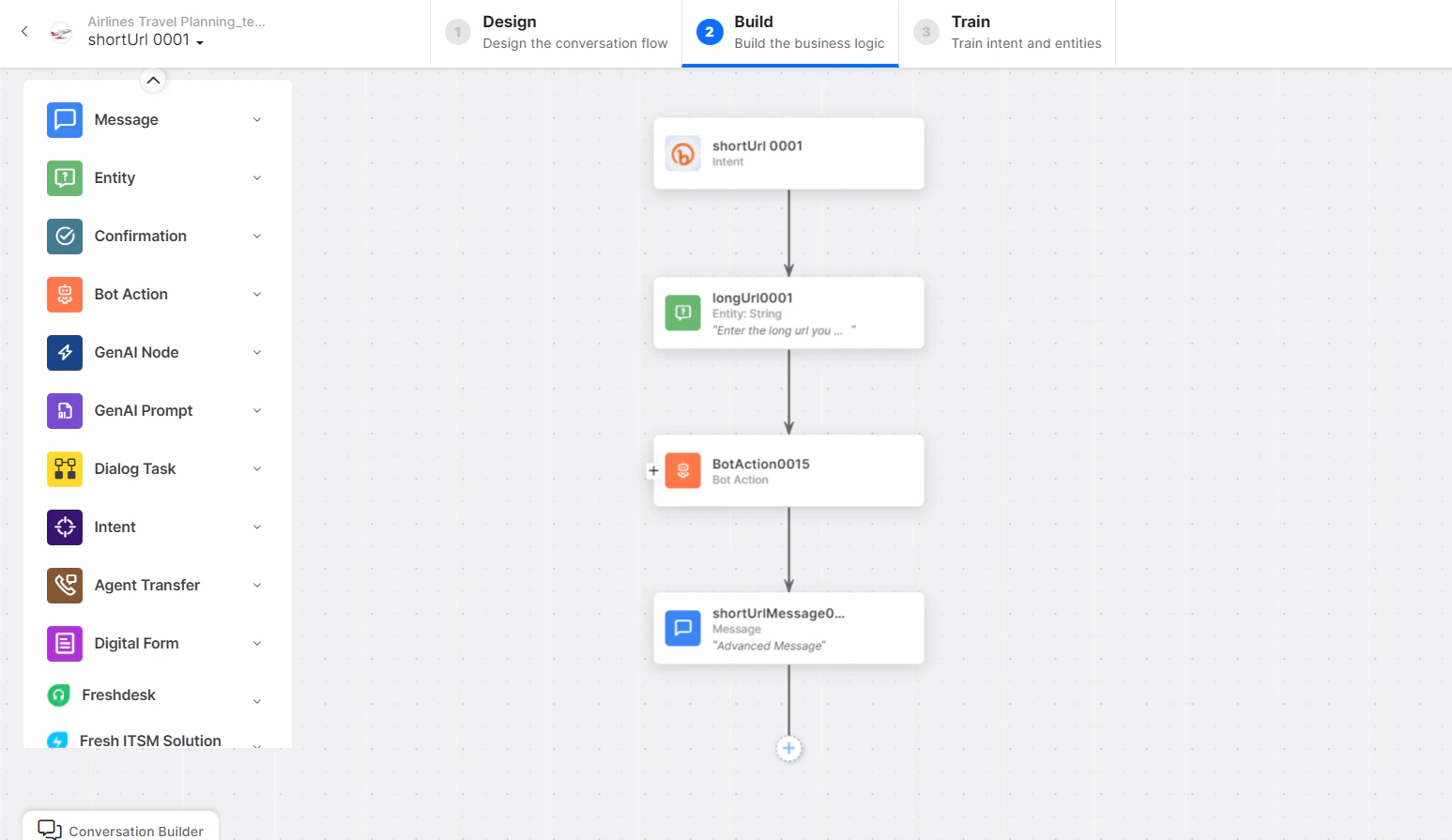Click the plus icon below shortUrlMessage node
Image resolution: width=1452 pixels, height=840 pixels.
(788, 748)
